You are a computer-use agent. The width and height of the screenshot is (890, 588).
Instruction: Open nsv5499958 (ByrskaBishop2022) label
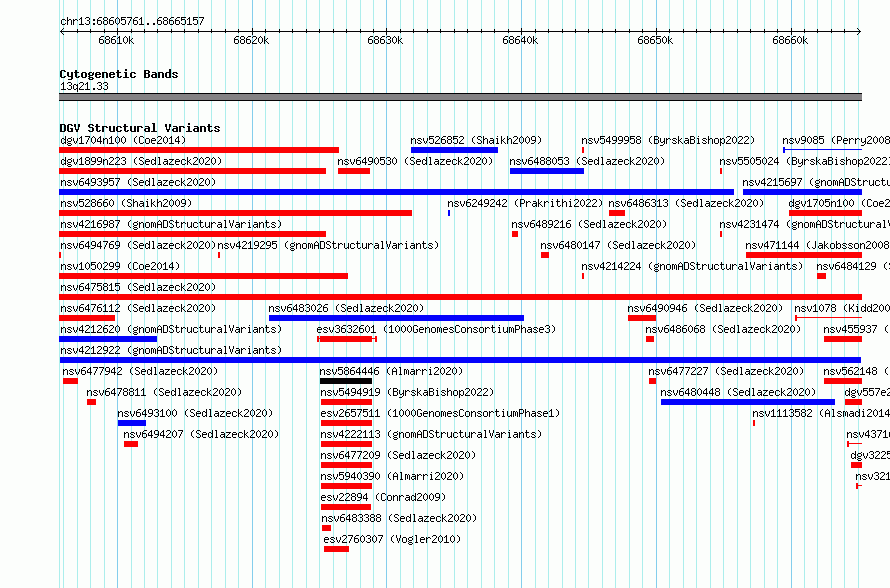click(668, 140)
